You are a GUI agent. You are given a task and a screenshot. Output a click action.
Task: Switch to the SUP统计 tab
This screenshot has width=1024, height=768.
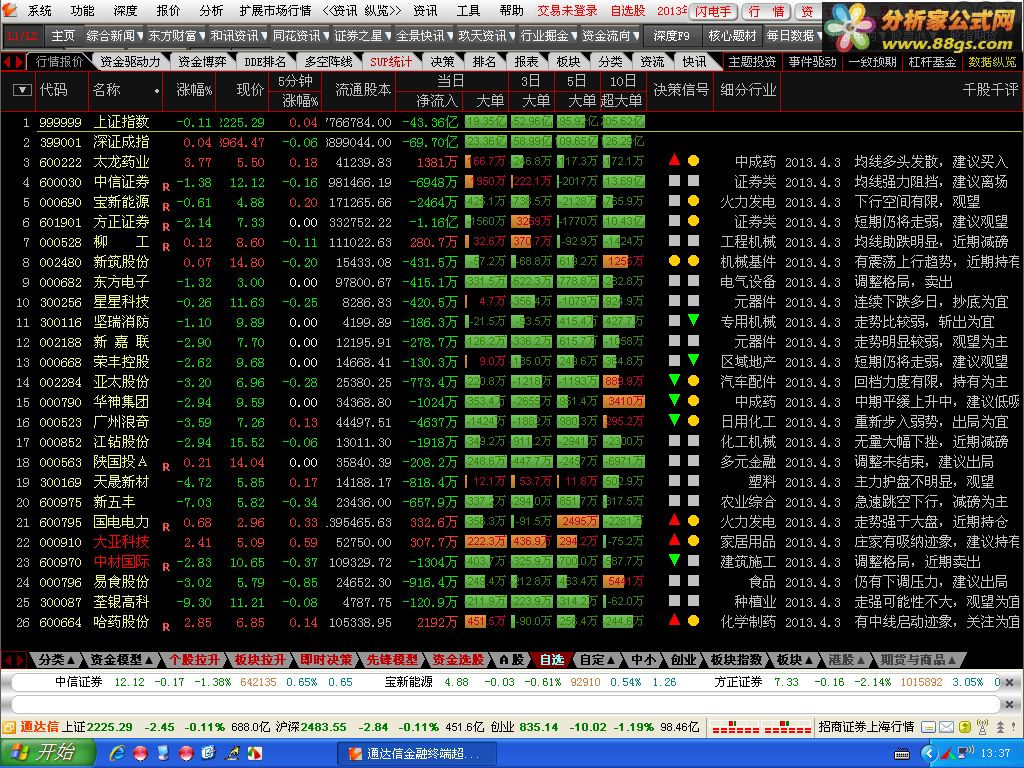click(x=391, y=61)
